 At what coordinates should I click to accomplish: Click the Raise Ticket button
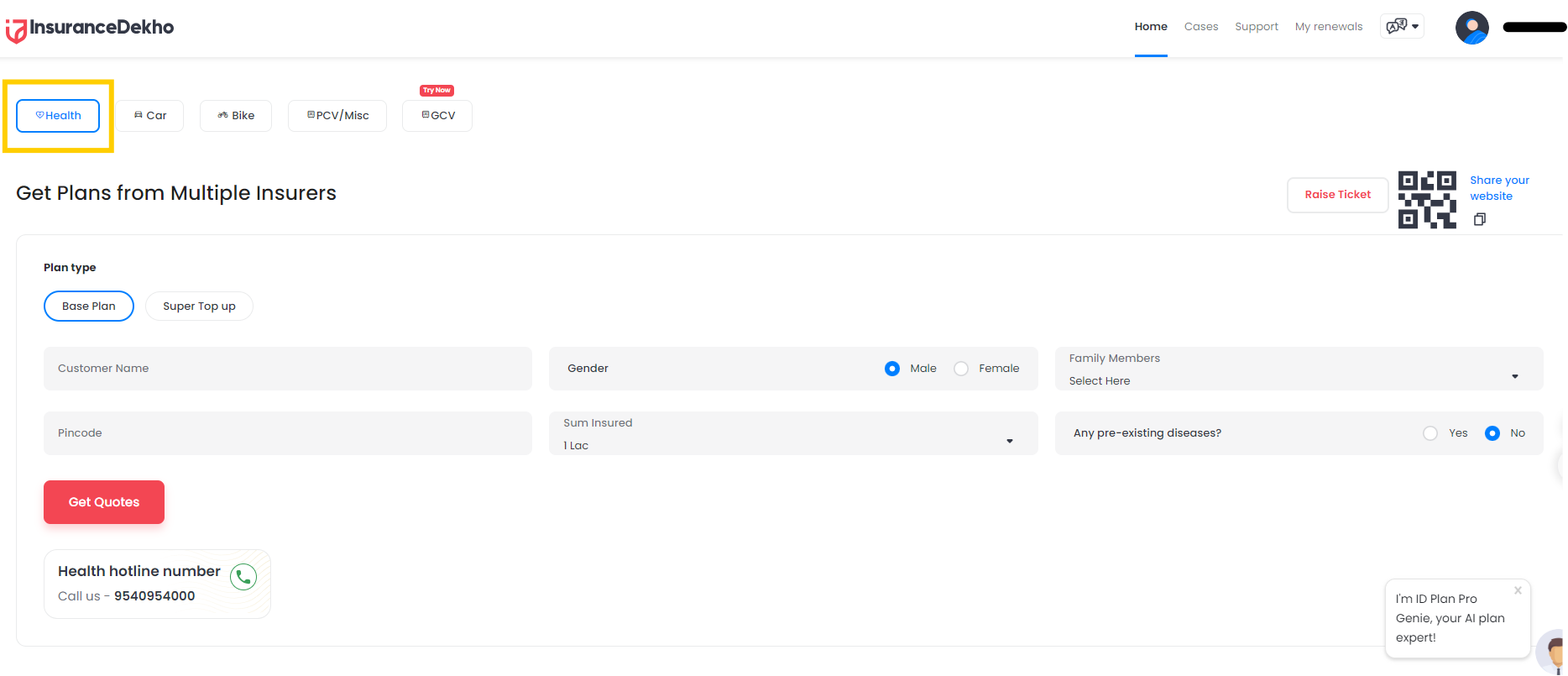tap(1337, 195)
